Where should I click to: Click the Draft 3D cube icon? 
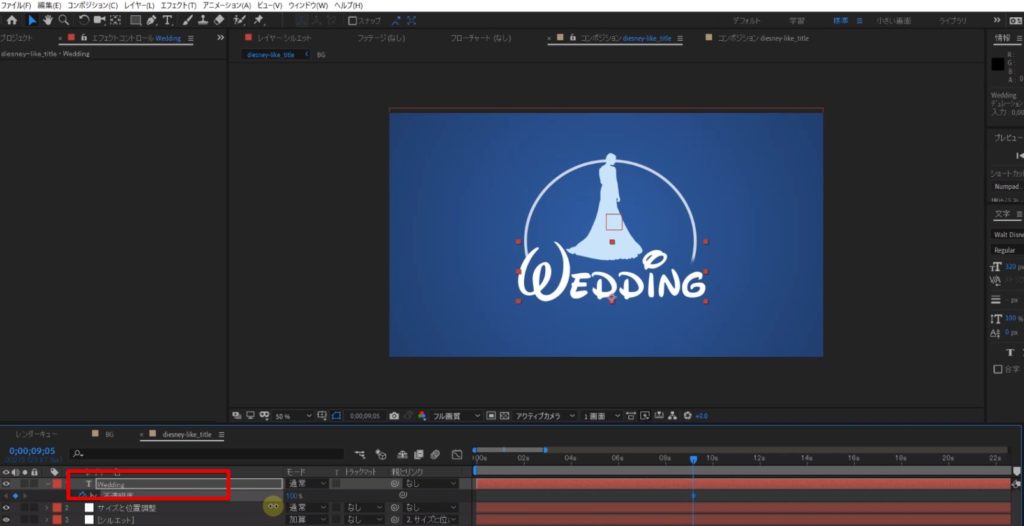(x=381, y=455)
